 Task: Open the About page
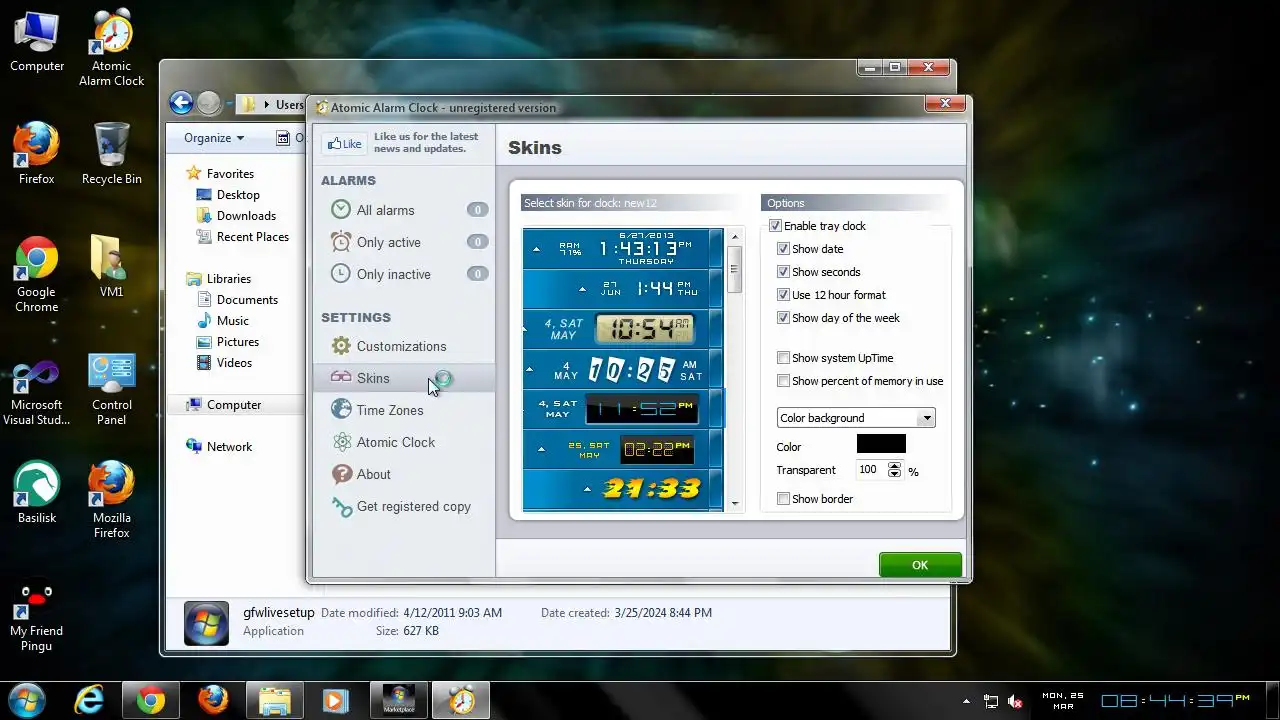tap(404, 474)
